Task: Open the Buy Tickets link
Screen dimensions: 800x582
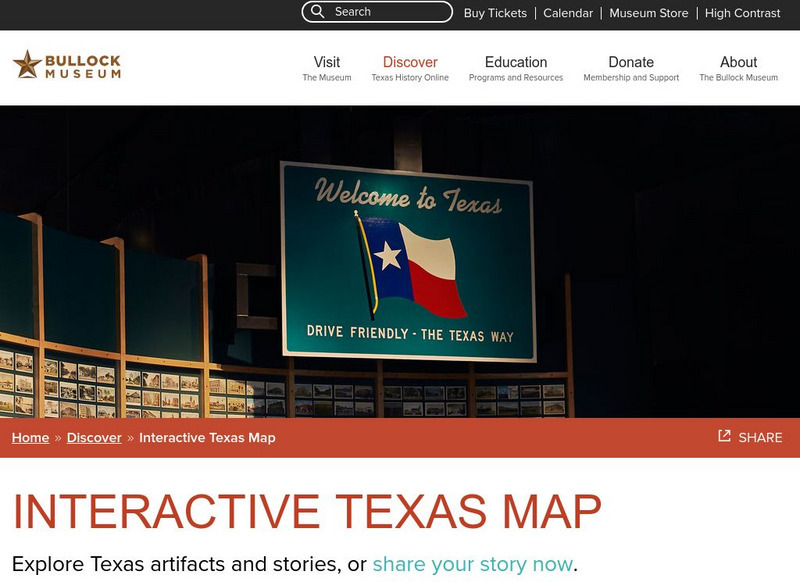Action: (x=495, y=13)
